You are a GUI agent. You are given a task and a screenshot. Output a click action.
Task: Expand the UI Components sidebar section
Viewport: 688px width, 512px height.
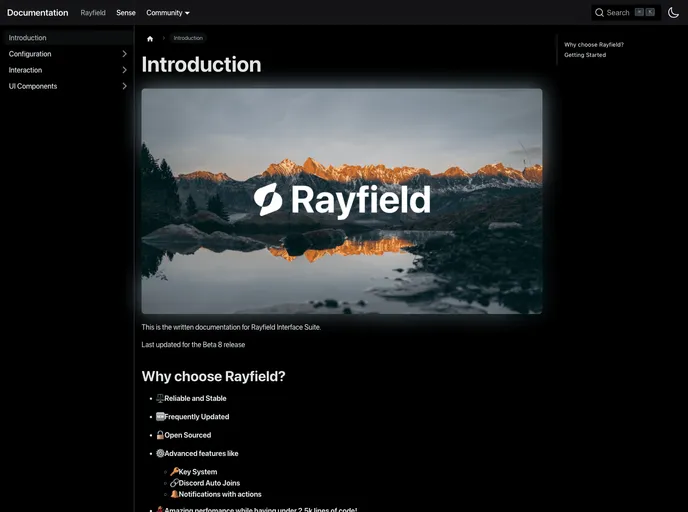click(x=124, y=86)
